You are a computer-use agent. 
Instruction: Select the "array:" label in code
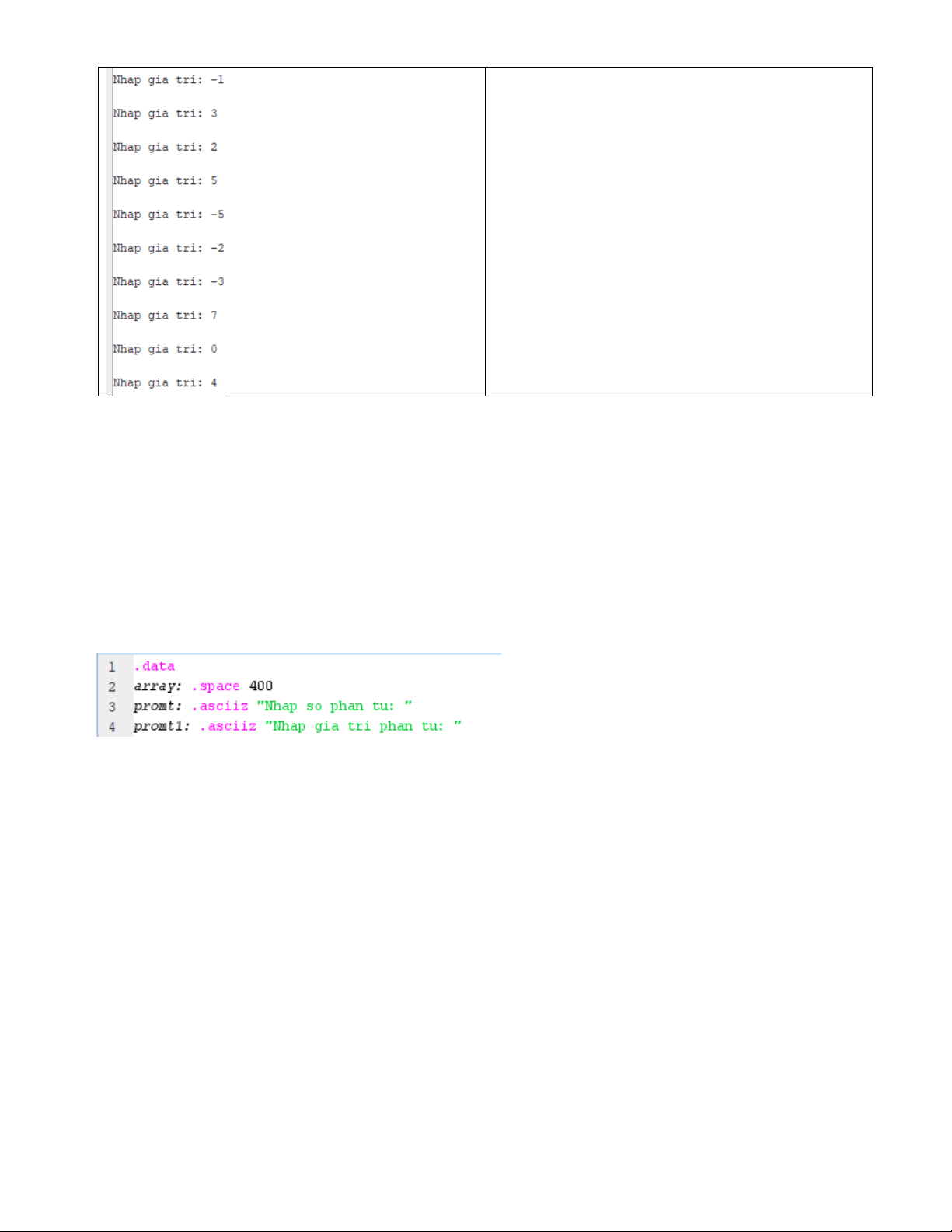158,686
